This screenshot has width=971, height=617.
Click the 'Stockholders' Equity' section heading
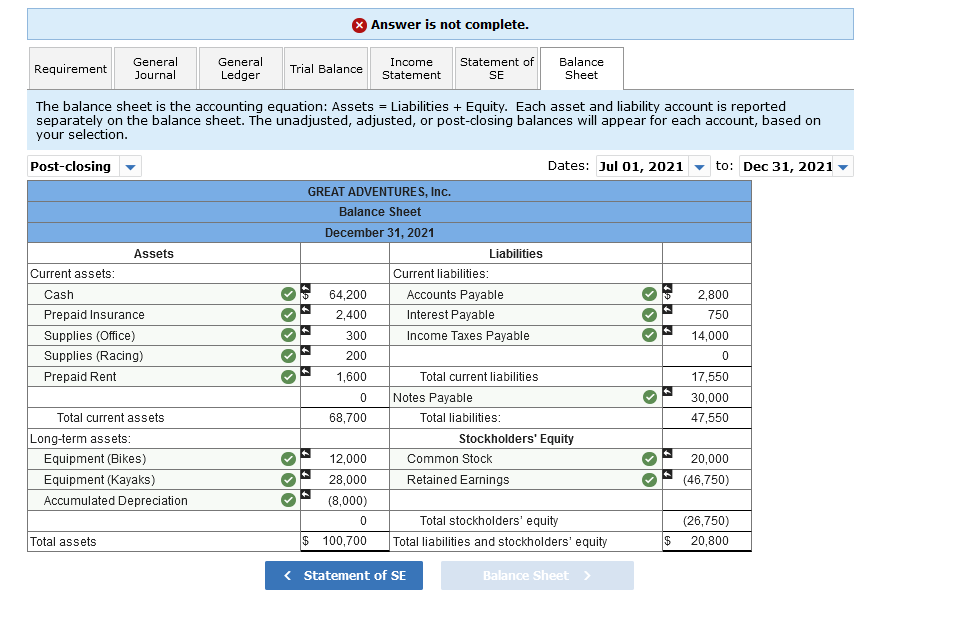coord(516,439)
